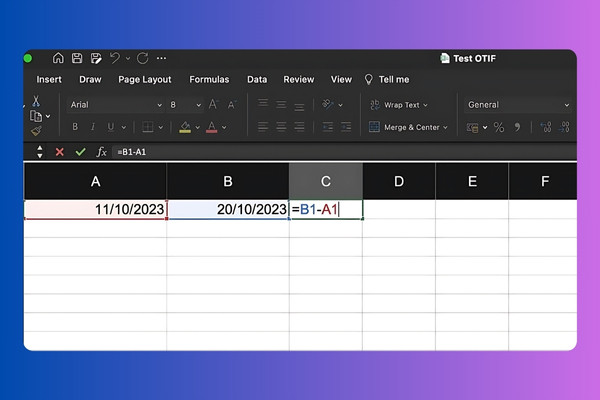The width and height of the screenshot is (600, 400).
Task: Open the font color picker arrow
Action: (224, 127)
